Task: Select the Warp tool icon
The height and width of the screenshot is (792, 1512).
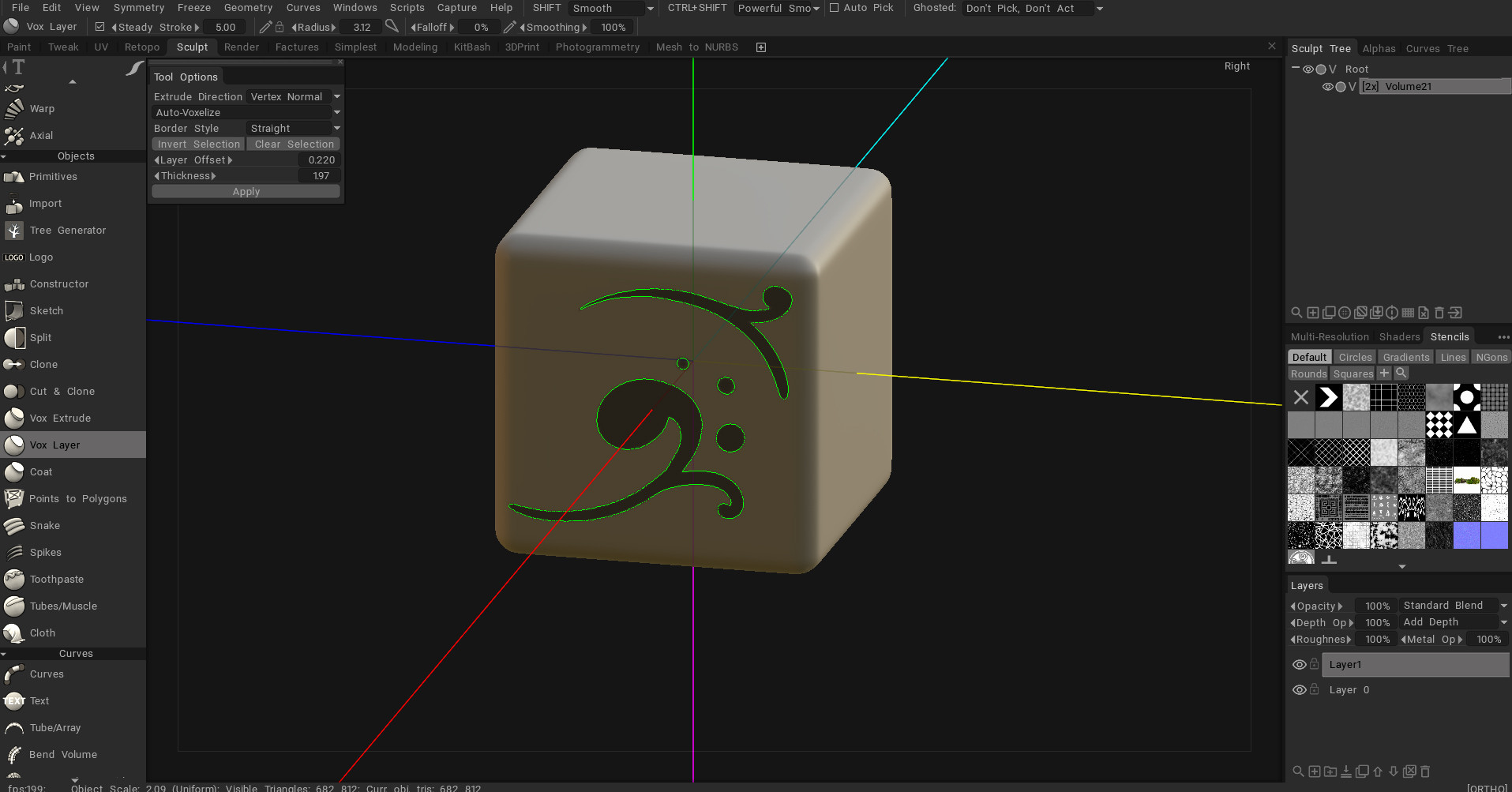Action: point(14,109)
